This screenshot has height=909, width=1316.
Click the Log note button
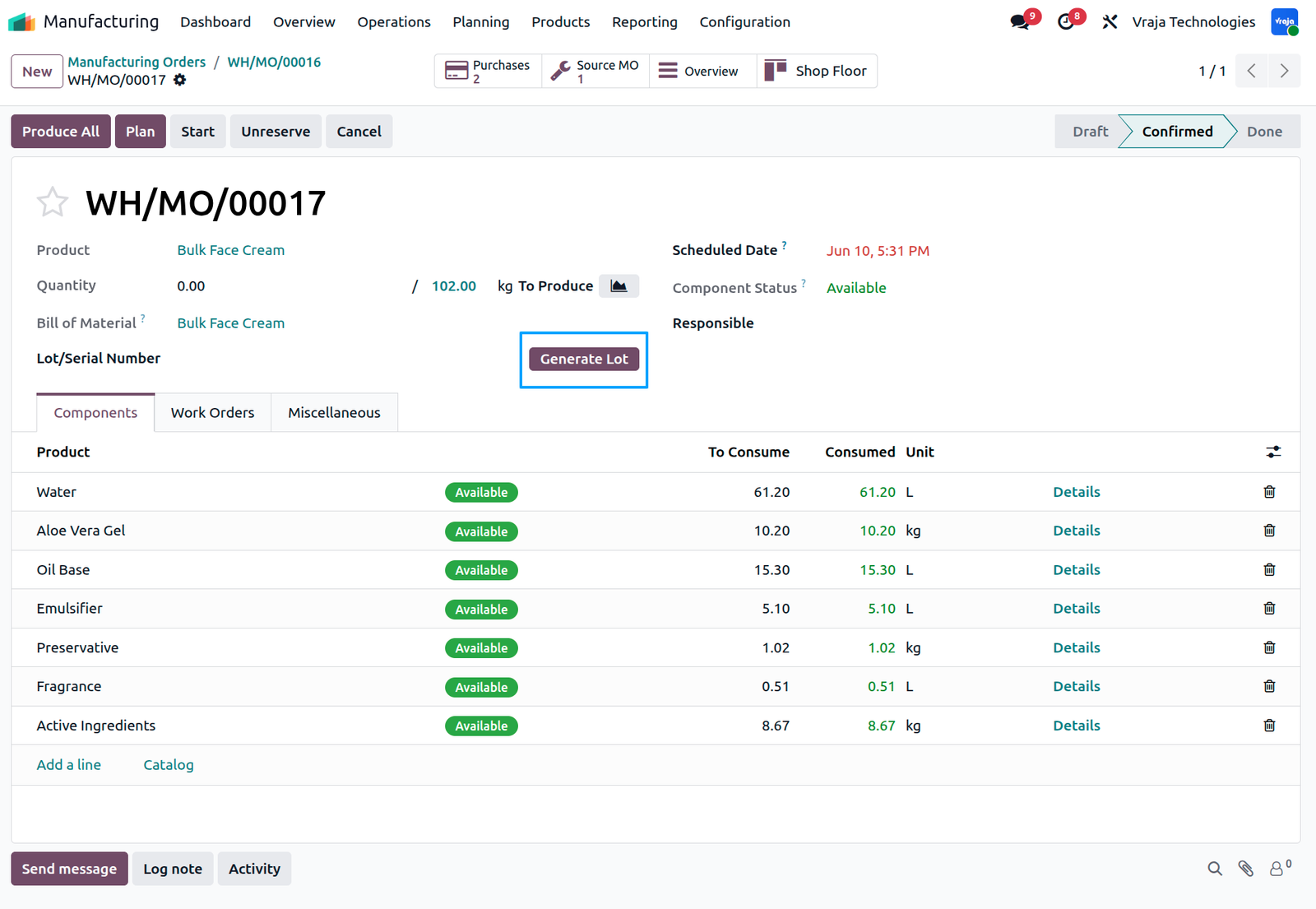[x=173, y=869]
